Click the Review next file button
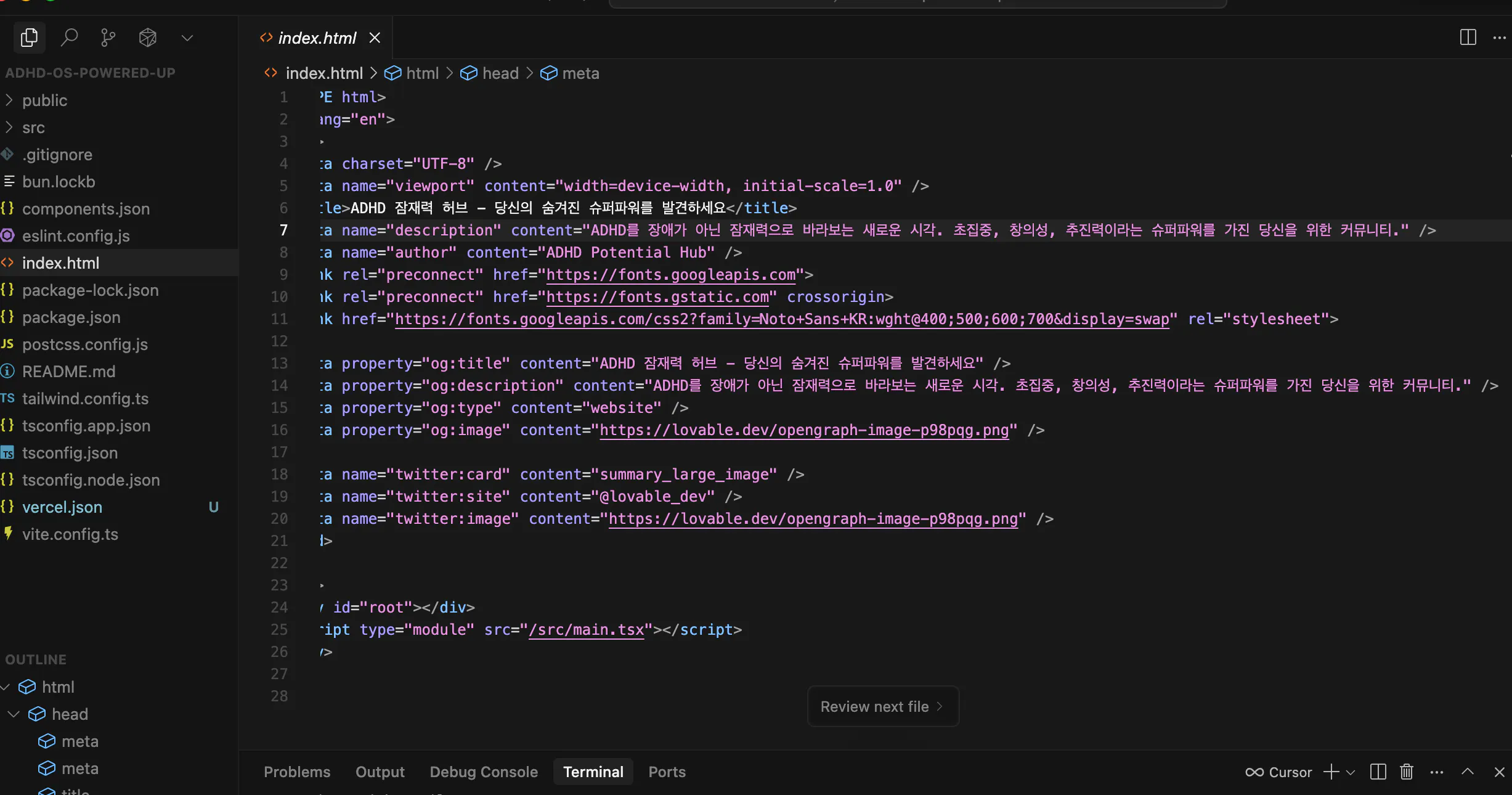Image resolution: width=1512 pixels, height=795 pixels. coord(883,706)
